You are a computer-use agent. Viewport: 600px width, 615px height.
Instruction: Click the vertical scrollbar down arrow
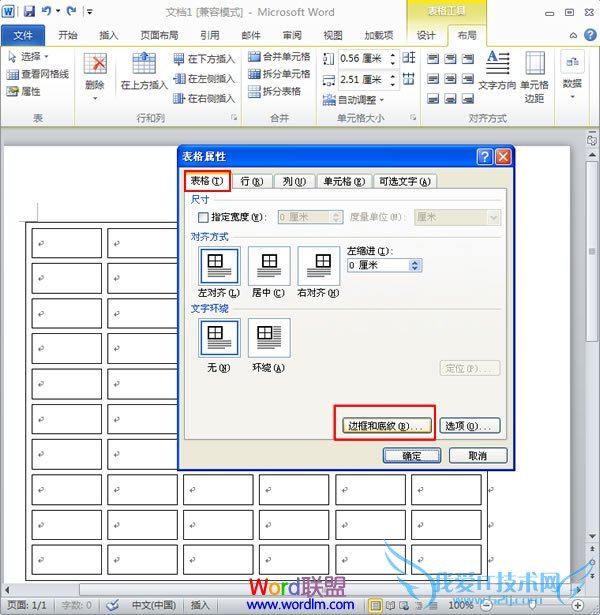click(x=592, y=536)
